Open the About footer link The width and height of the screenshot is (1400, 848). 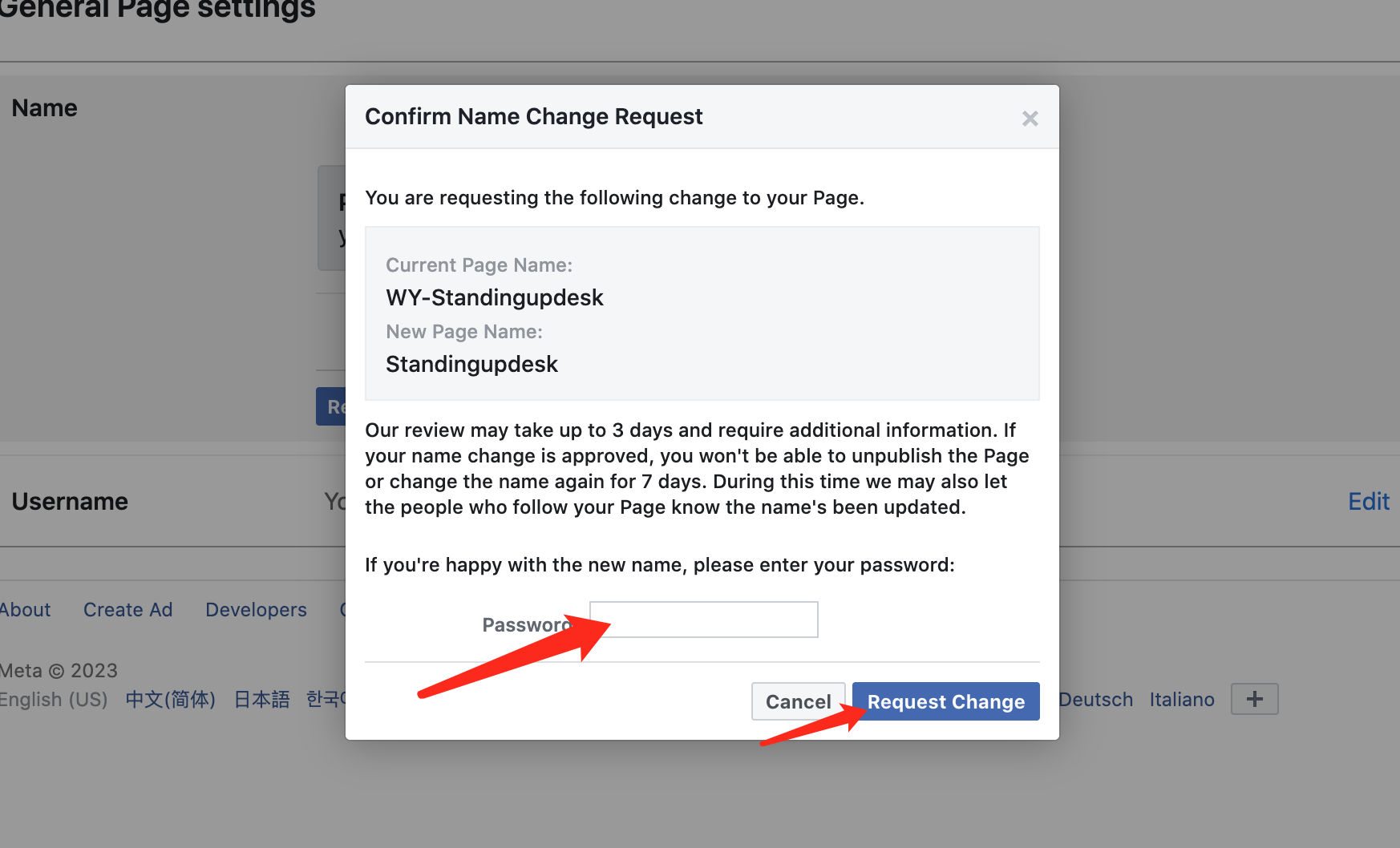26,610
